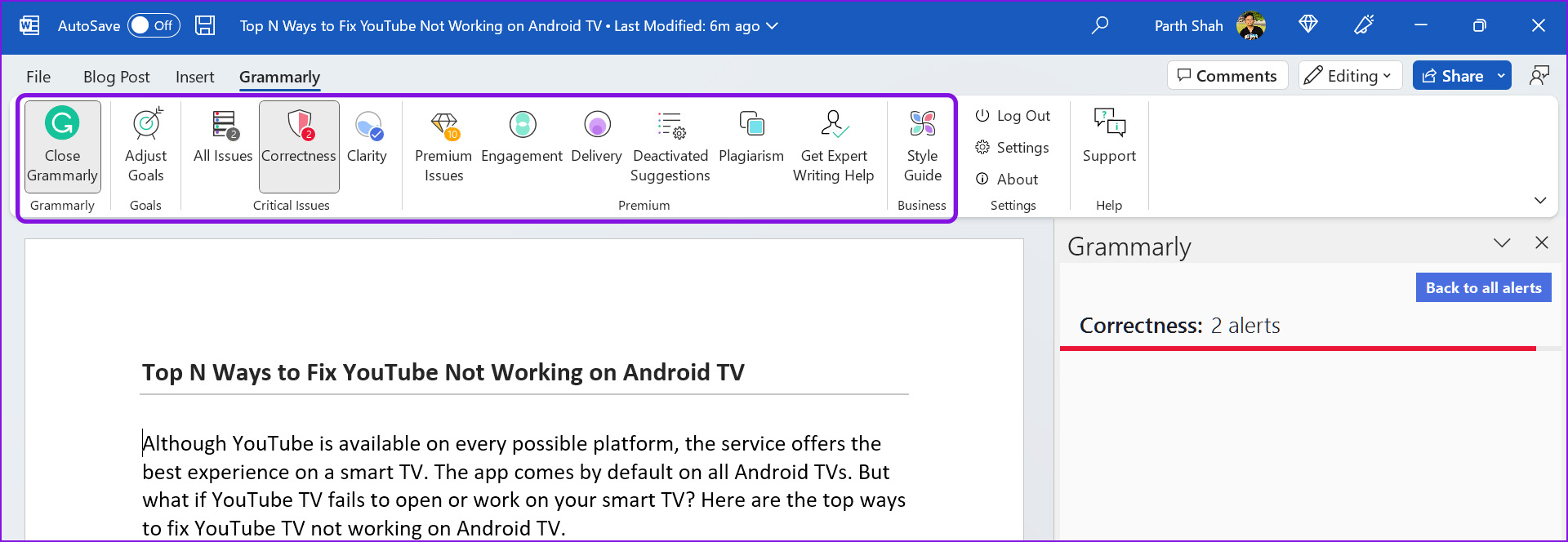Open the Grammarly pane options chevron

(1502, 242)
